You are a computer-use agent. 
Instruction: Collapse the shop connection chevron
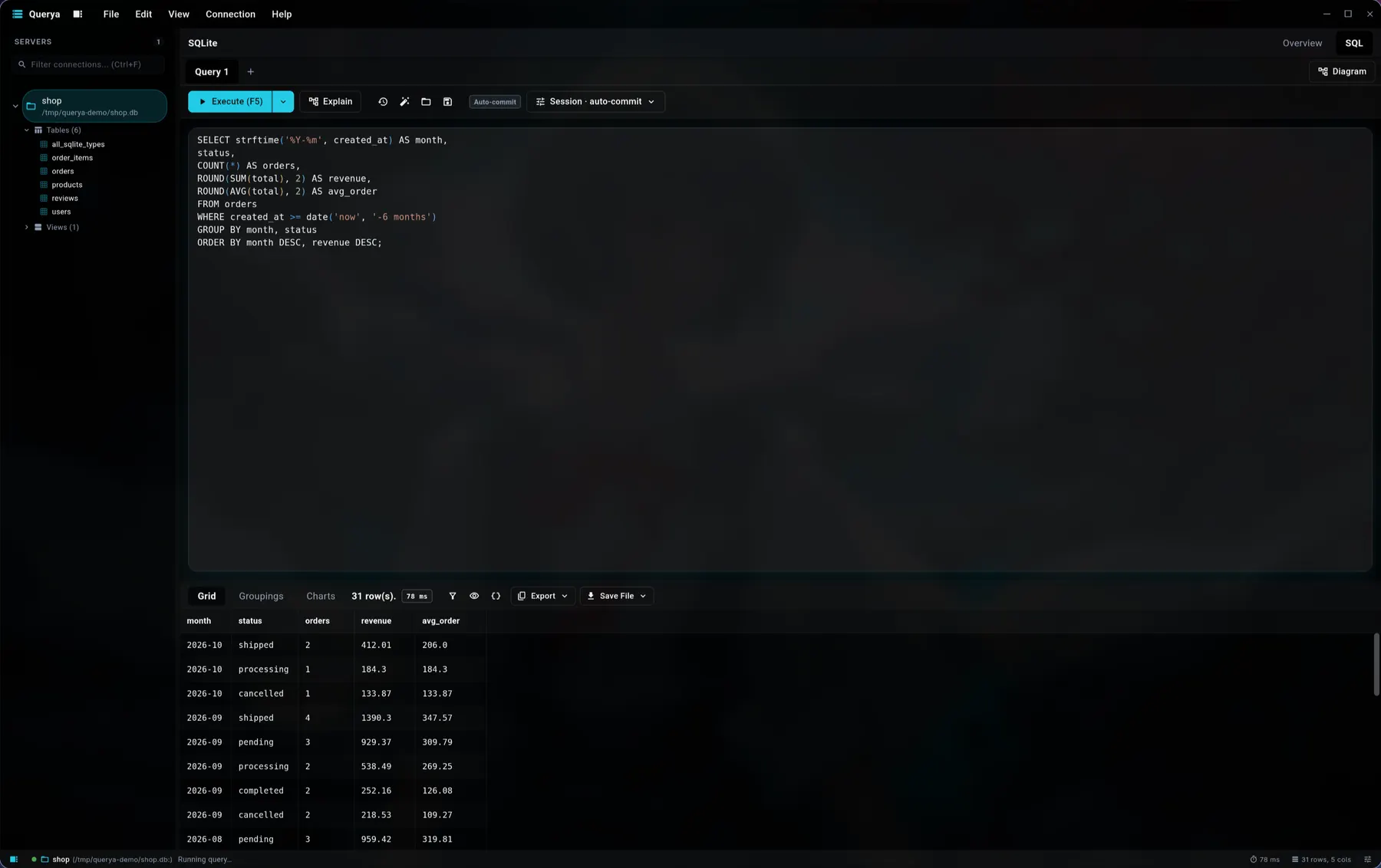point(15,107)
